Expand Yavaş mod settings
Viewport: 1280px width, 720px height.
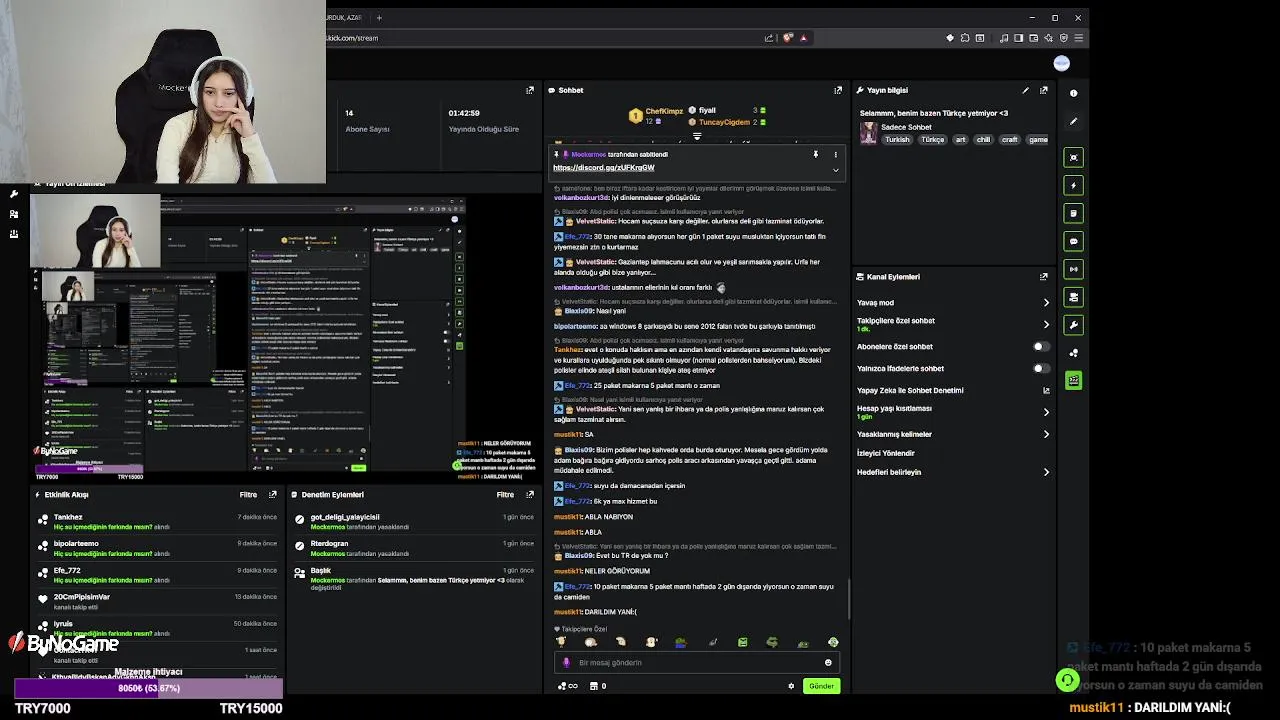1046,302
